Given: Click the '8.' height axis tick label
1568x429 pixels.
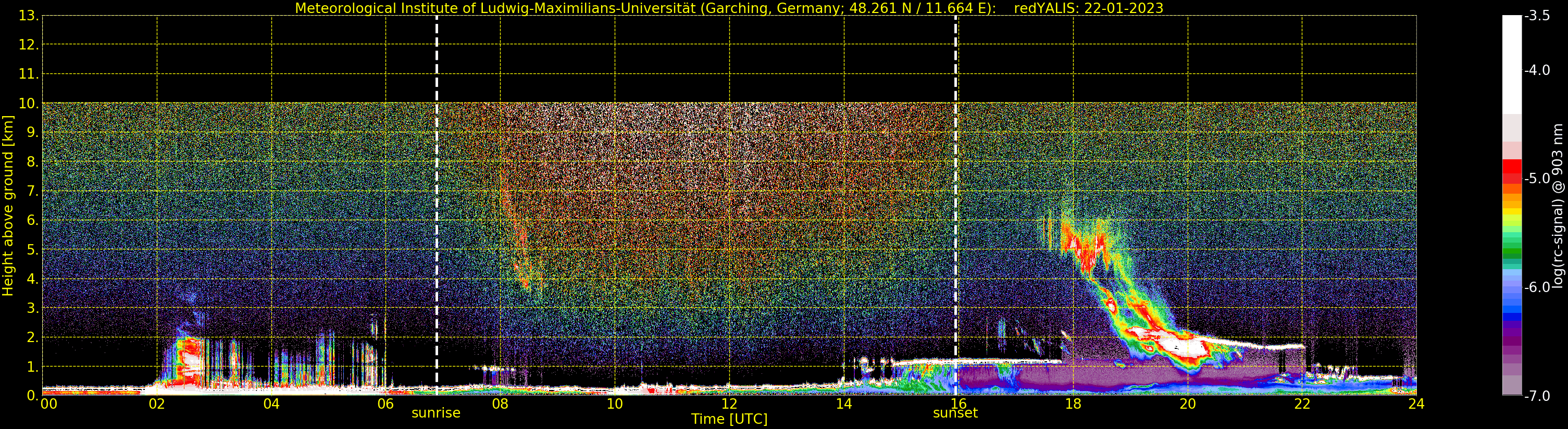Looking at the screenshot, I should pos(32,162).
